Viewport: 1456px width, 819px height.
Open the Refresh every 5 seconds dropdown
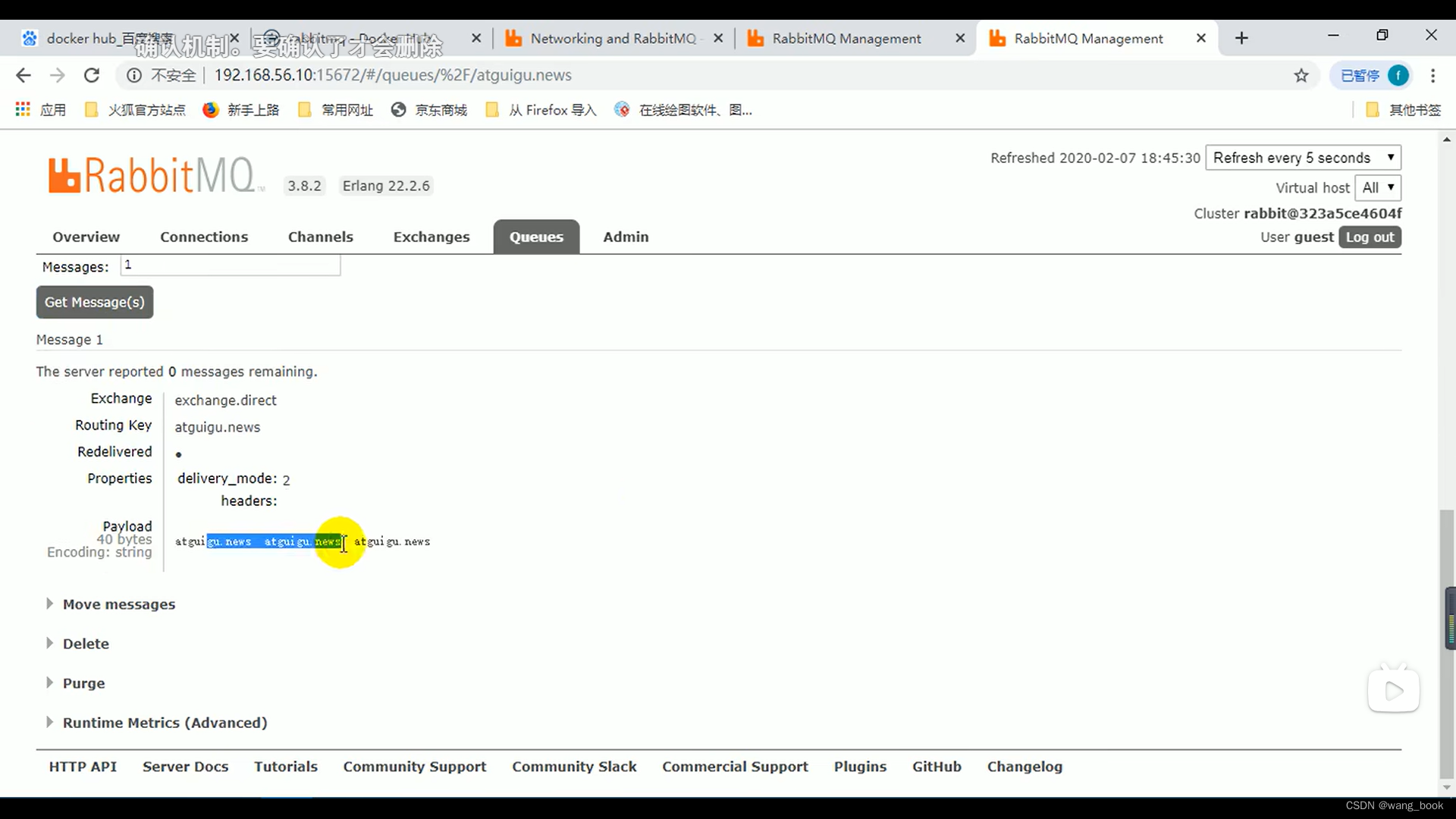[1303, 158]
